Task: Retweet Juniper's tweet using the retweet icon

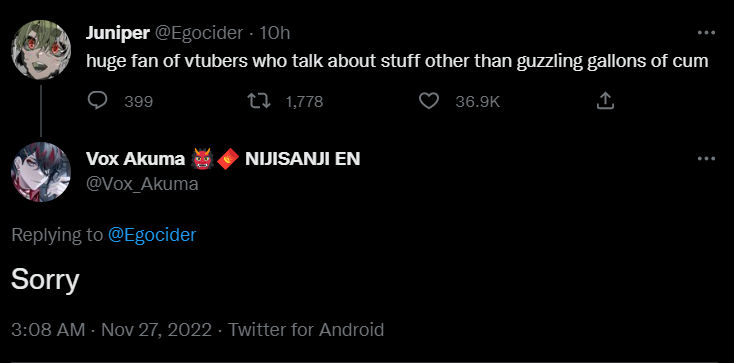Action: (259, 101)
